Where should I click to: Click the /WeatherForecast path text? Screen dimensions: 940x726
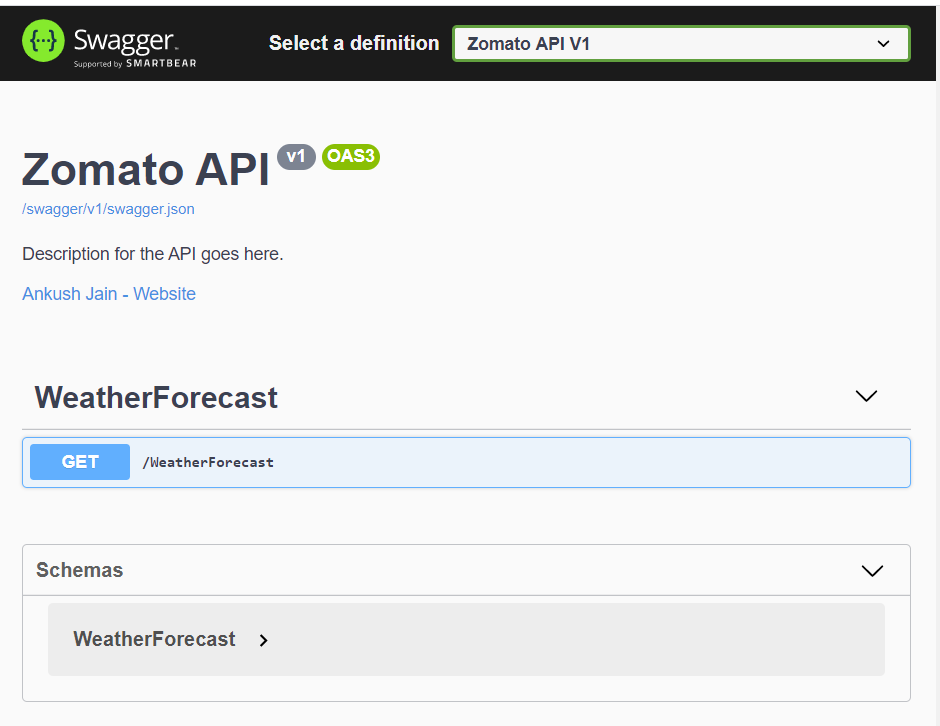(x=208, y=462)
